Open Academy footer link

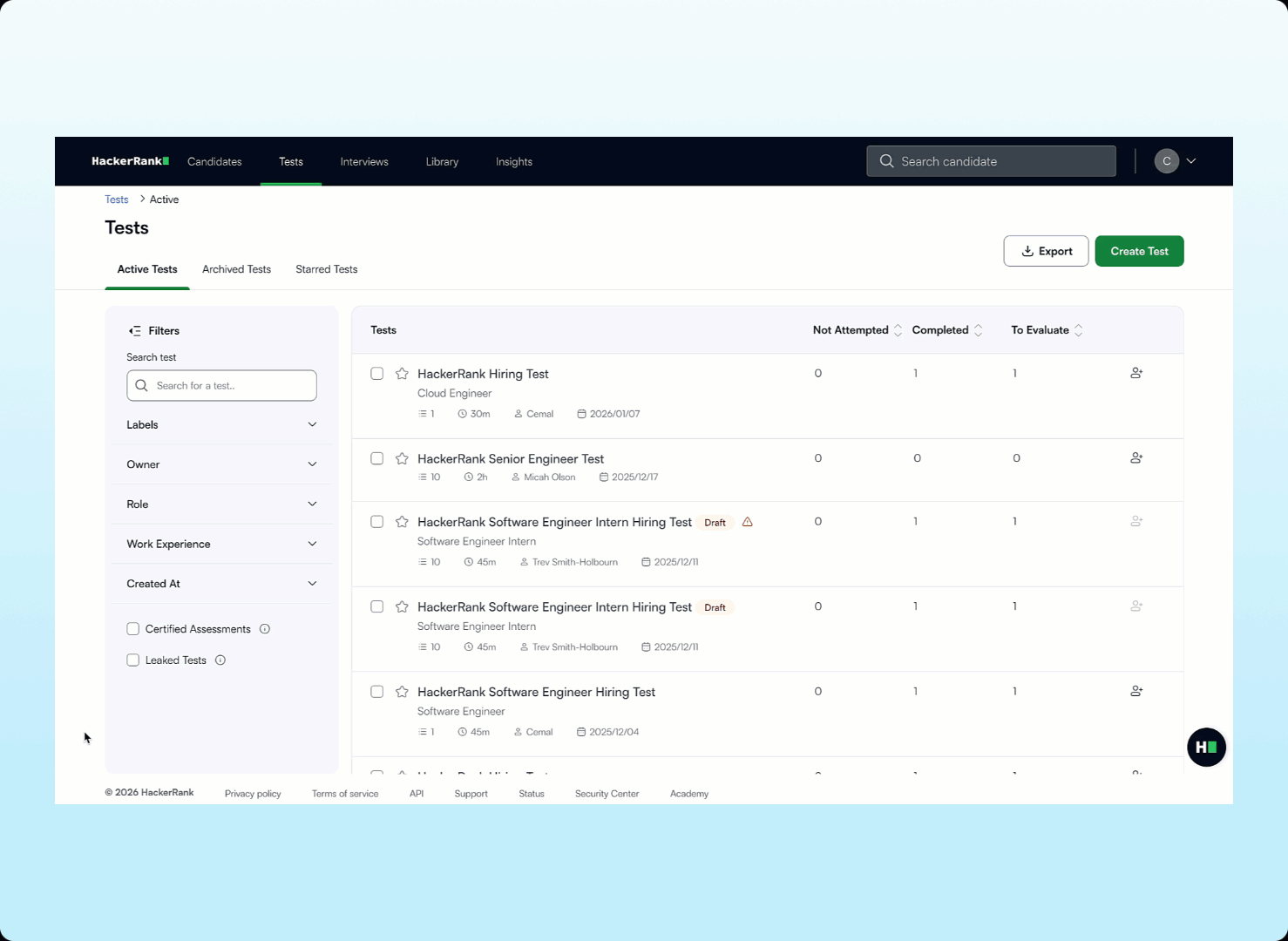pos(689,794)
